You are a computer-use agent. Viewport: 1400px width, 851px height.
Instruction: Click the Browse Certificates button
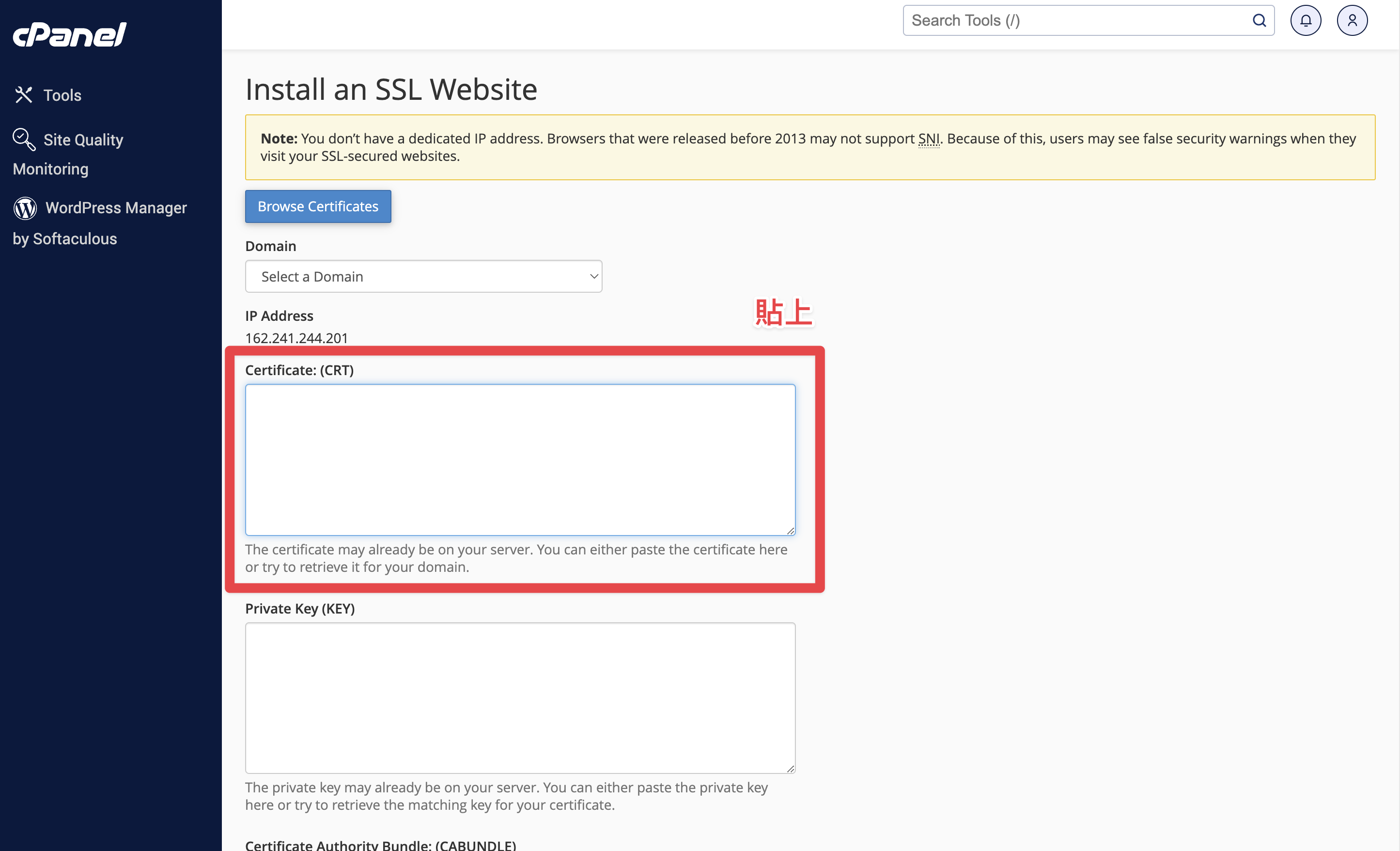point(318,206)
